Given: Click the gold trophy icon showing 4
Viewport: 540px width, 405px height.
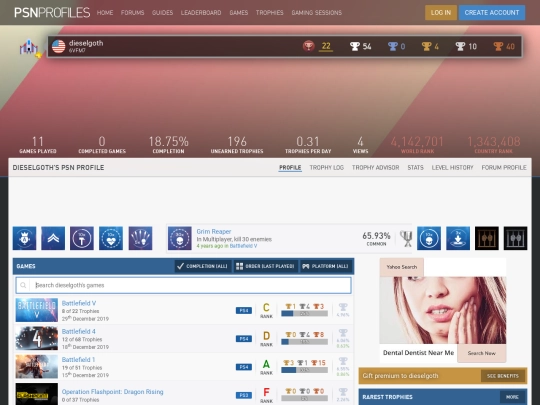Looking at the screenshot, I should coord(426,46).
